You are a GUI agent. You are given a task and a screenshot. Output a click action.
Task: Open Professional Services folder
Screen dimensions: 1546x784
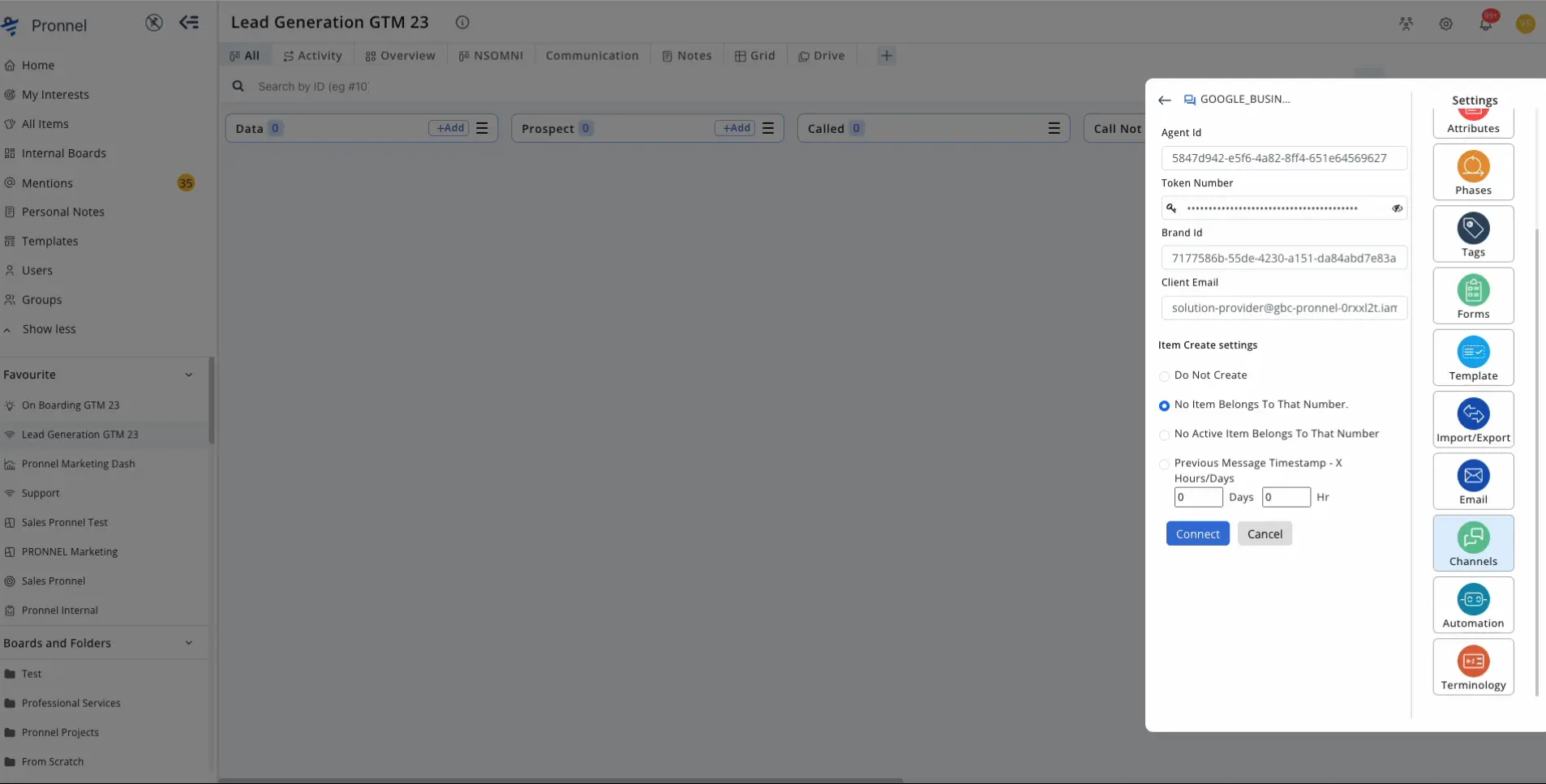[71, 703]
